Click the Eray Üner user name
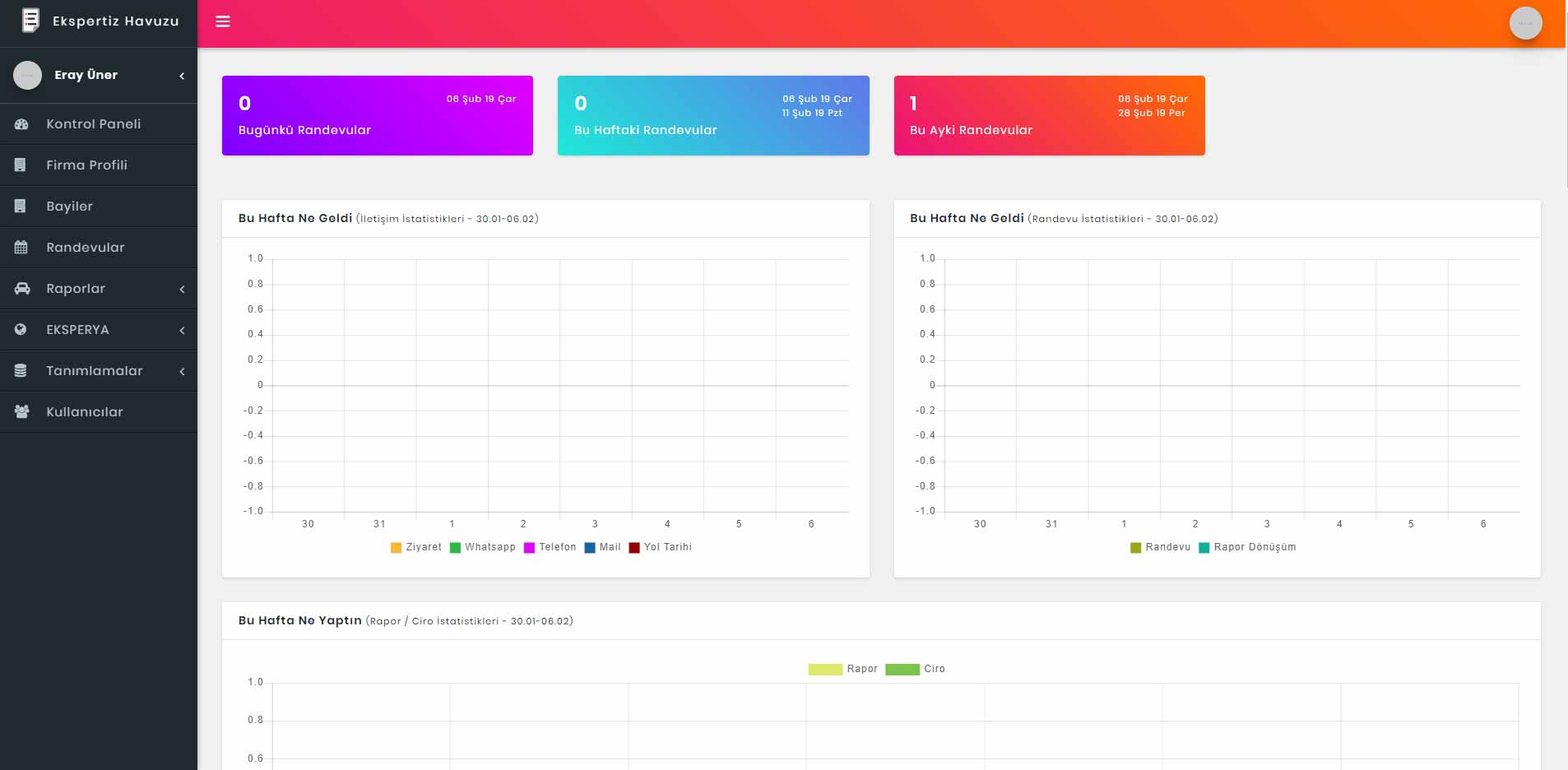Image resolution: width=1568 pixels, height=770 pixels. (86, 75)
